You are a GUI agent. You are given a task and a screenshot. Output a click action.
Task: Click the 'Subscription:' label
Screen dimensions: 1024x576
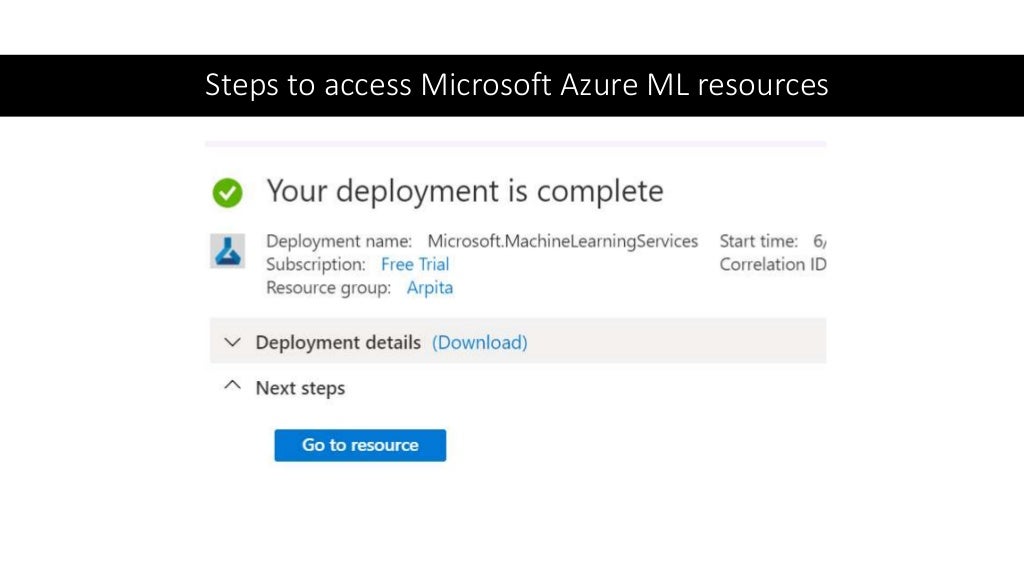tap(315, 264)
